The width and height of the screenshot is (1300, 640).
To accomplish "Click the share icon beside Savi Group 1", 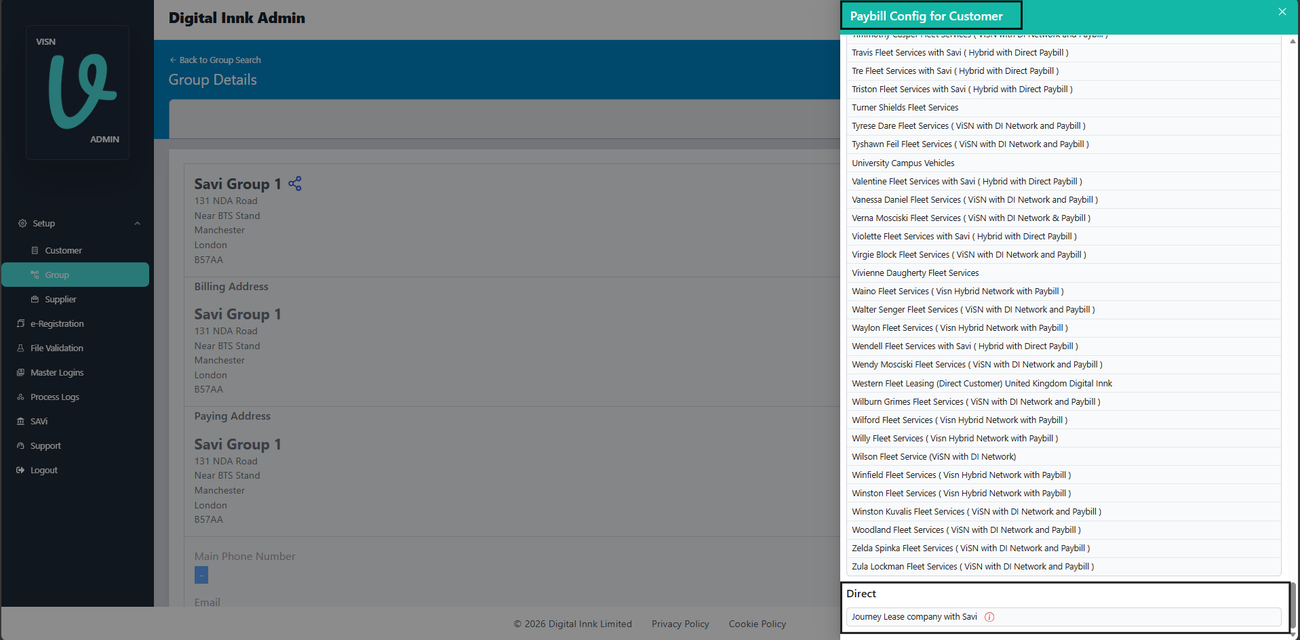I will pyautogui.click(x=295, y=184).
